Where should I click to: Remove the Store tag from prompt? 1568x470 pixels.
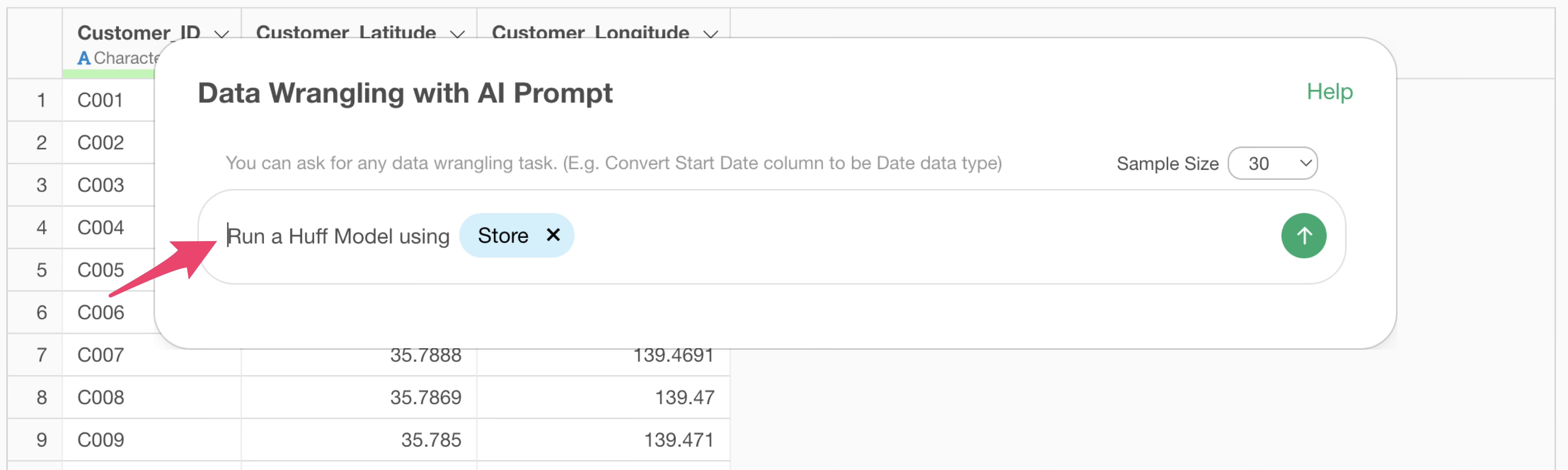(553, 235)
